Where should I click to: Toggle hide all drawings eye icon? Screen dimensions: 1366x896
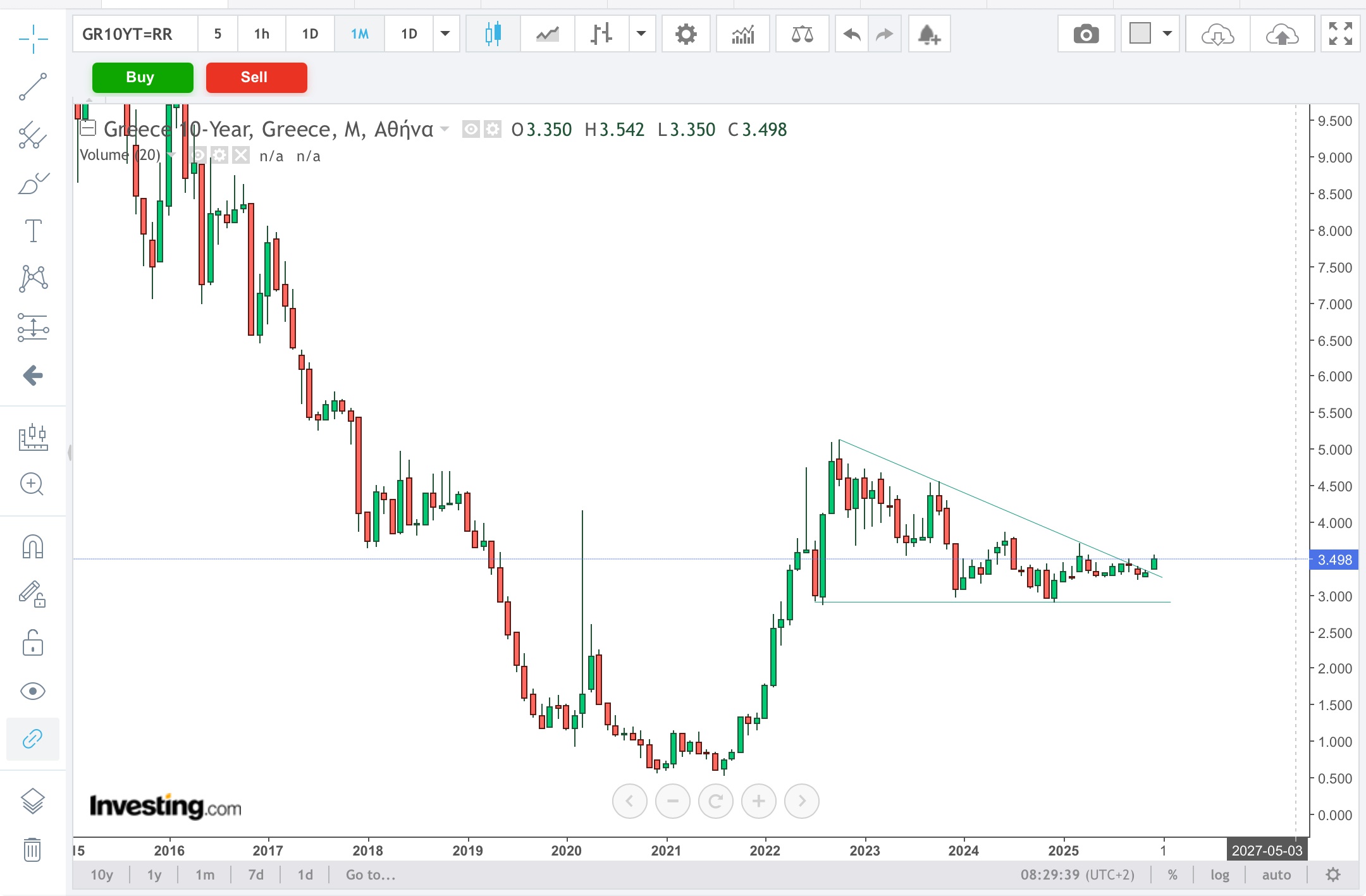(33, 690)
